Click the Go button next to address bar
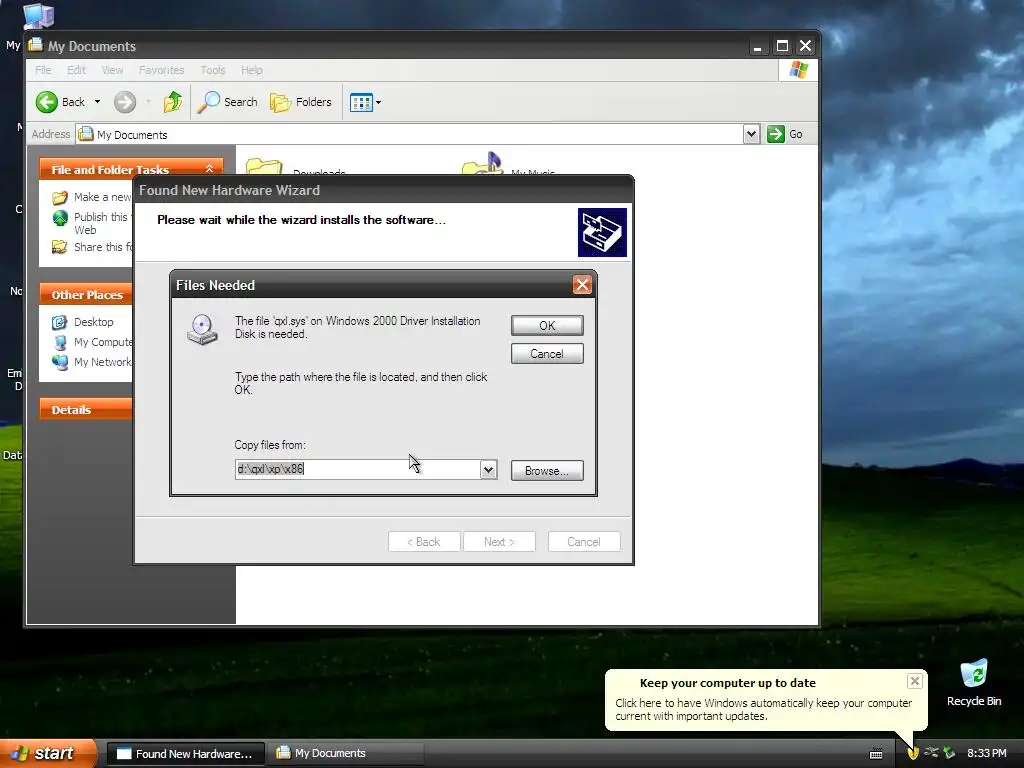Image resolution: width=1024 pixels, height=768 pixels. pos(785,134)
